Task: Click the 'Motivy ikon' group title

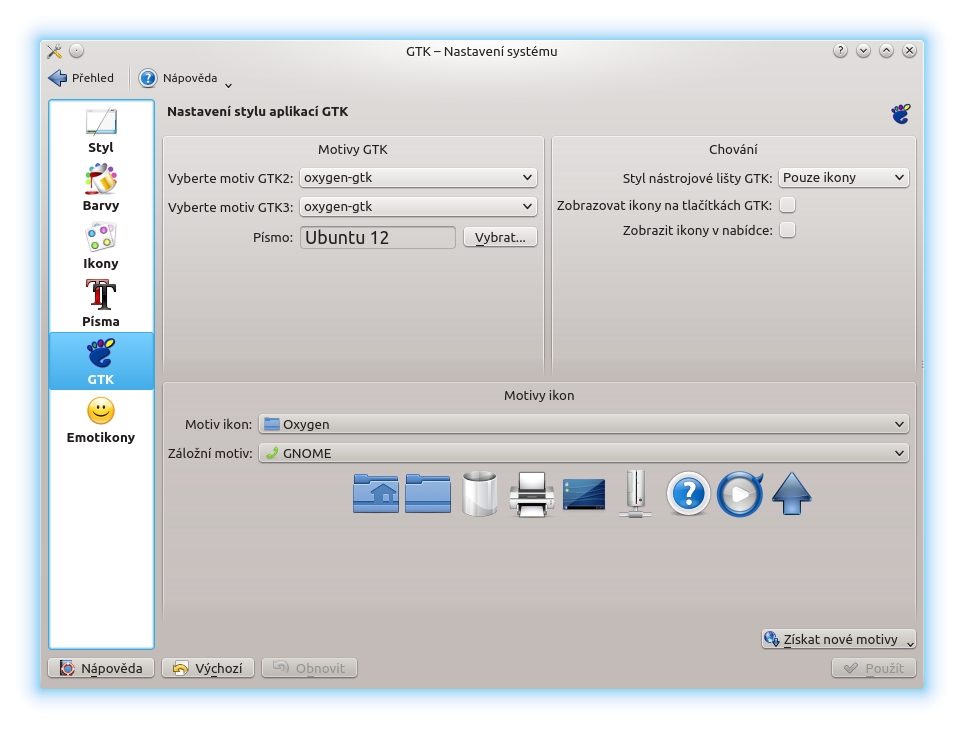Action: pos(539,395)
